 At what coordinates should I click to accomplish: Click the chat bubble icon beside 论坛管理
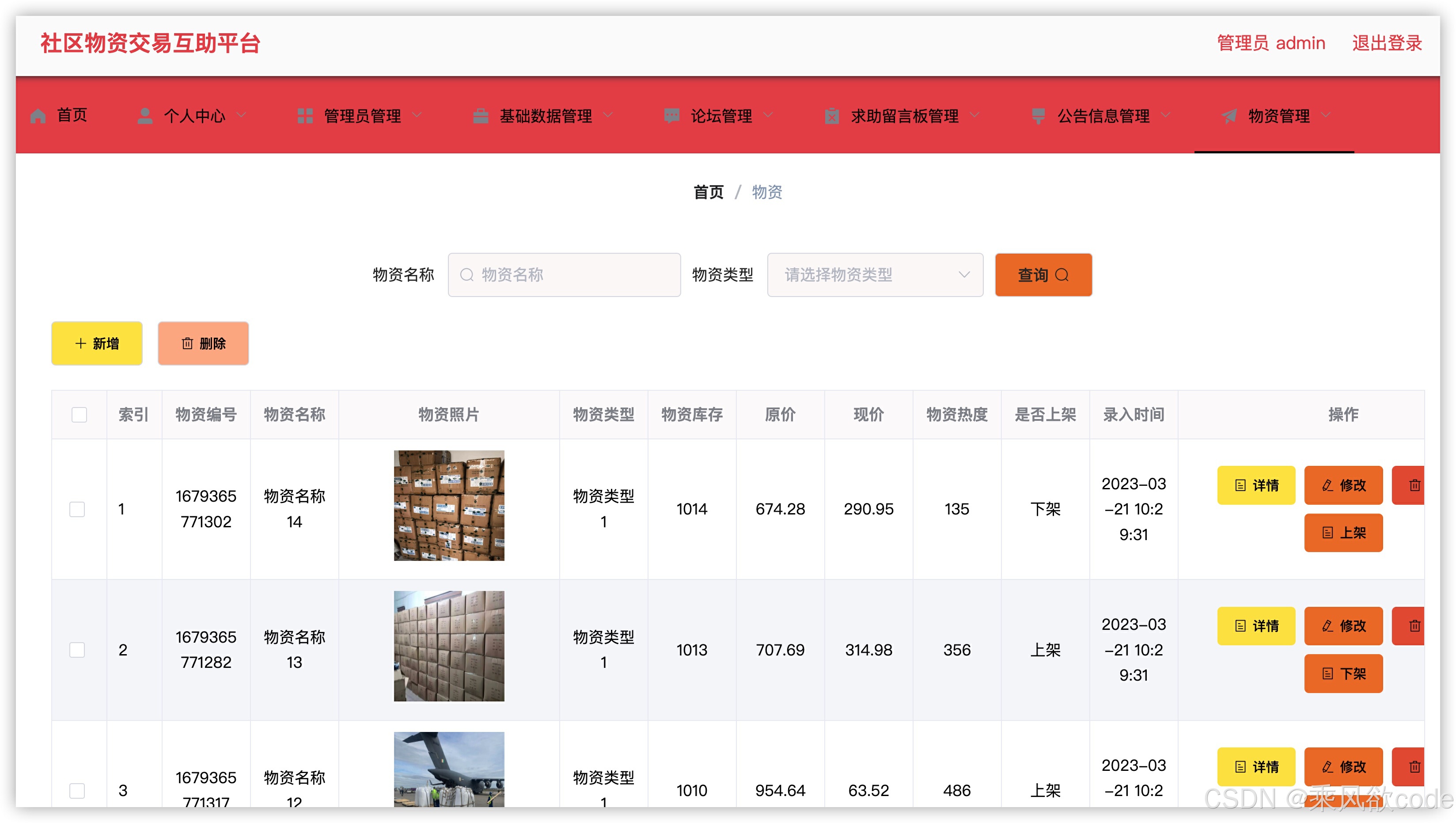click(671, 116)
